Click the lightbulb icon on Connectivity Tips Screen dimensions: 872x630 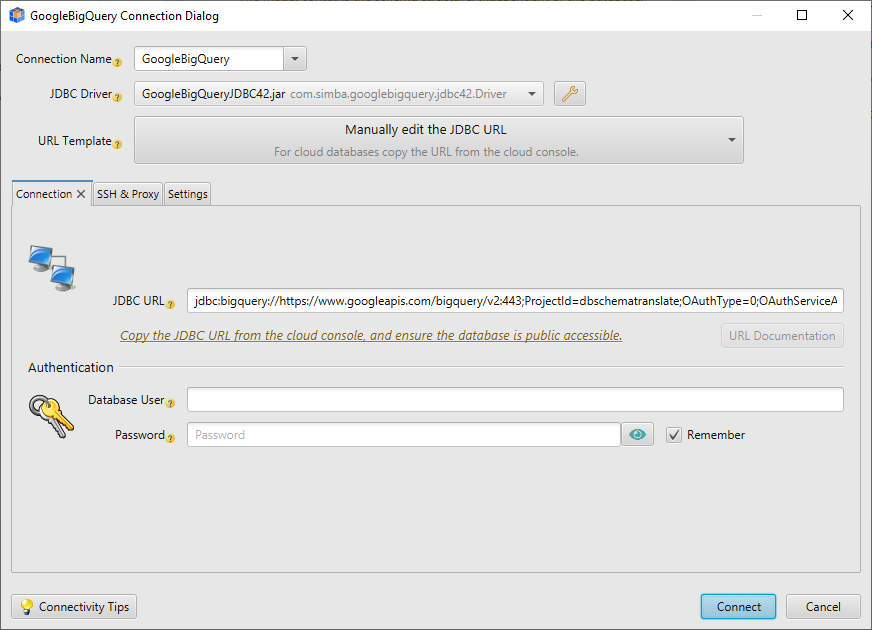28,606
